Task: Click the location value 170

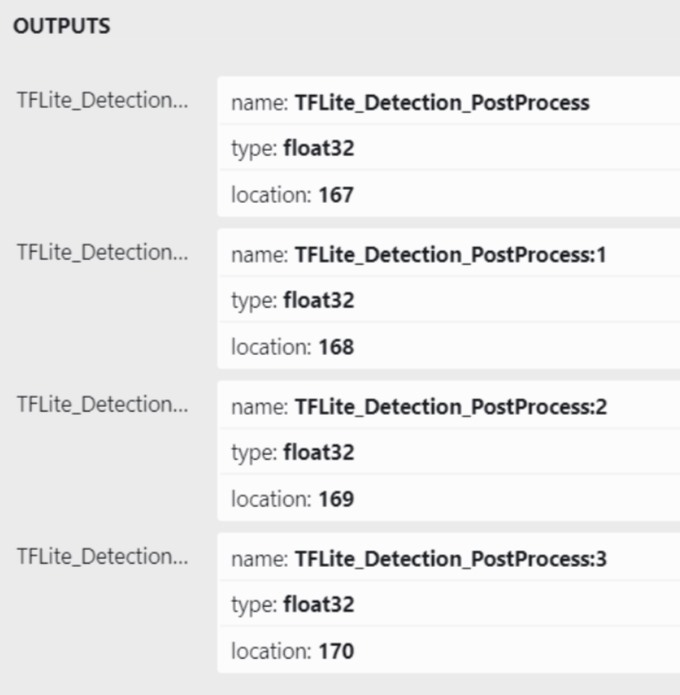Action: [336, 651]
